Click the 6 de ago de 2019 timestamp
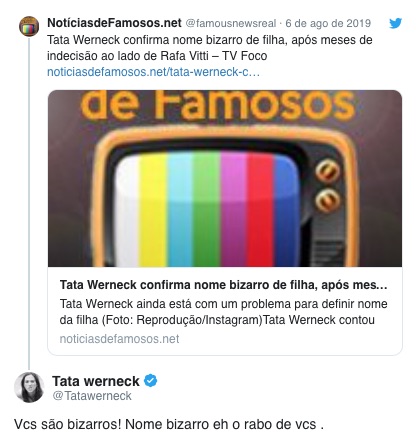The image size is (416, 439). click(328, 23)
